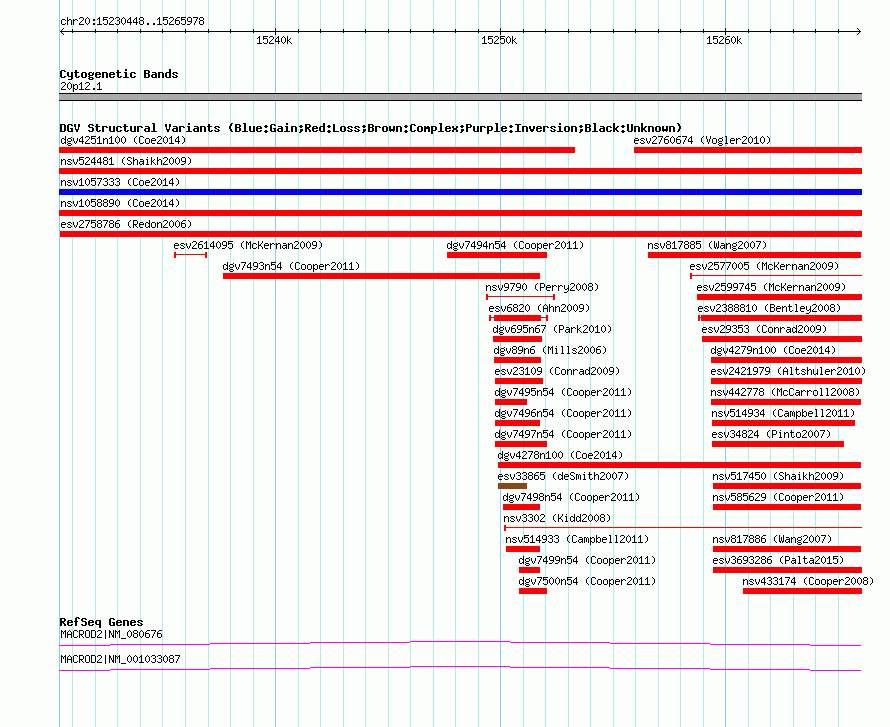890x727 pixels.
Task: Click nsv433174 (Cooper2008) label
Action: tap(808, 581)
